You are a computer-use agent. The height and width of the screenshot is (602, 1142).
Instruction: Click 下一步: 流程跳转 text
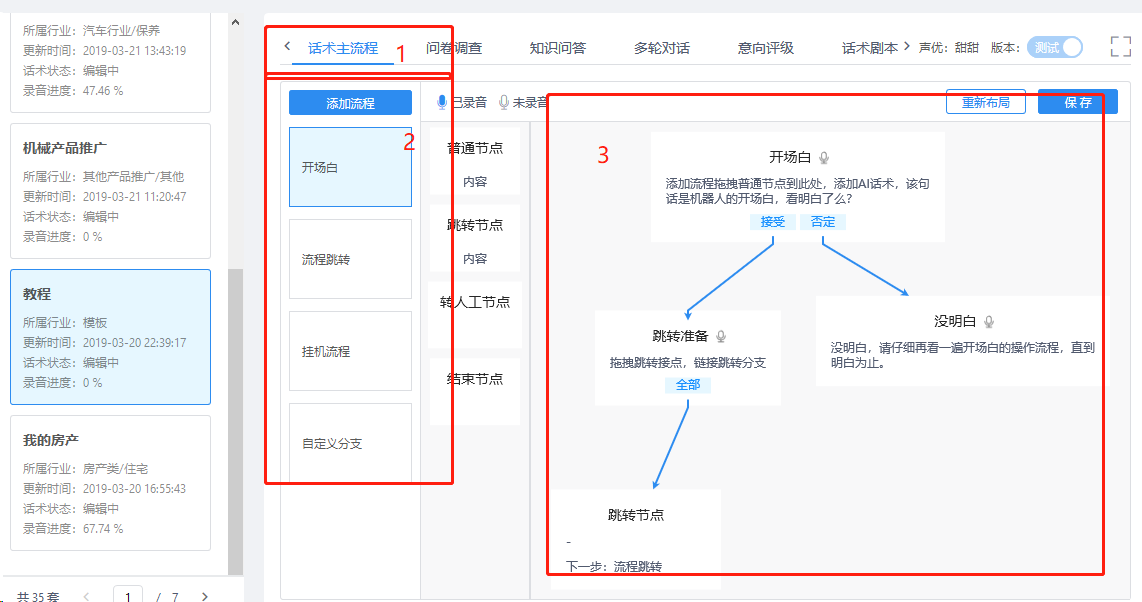[x=614, y=566]
